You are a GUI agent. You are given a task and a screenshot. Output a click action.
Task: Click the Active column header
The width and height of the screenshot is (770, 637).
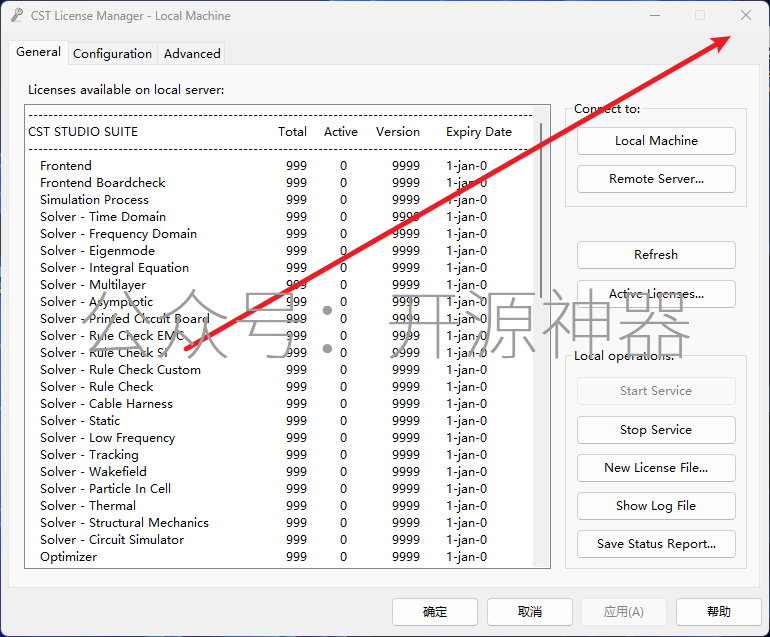[341, 132]
